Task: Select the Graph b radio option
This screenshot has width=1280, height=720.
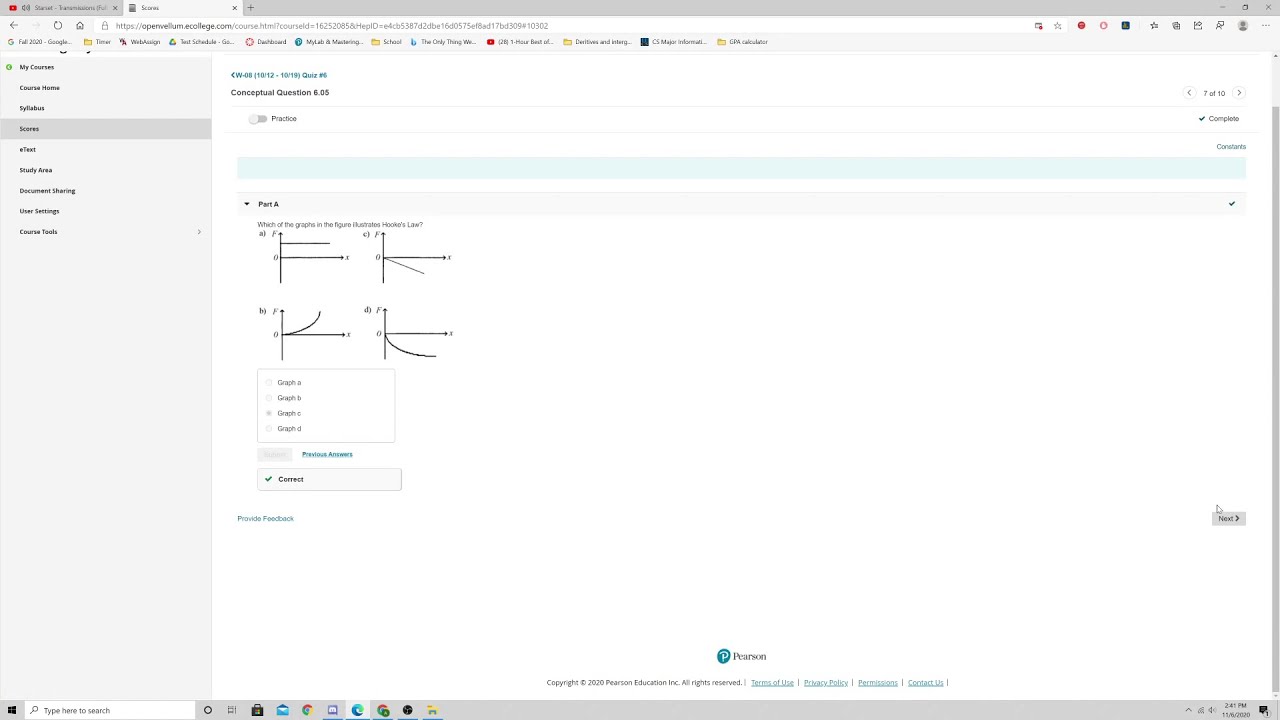Action: coord(269,398)
